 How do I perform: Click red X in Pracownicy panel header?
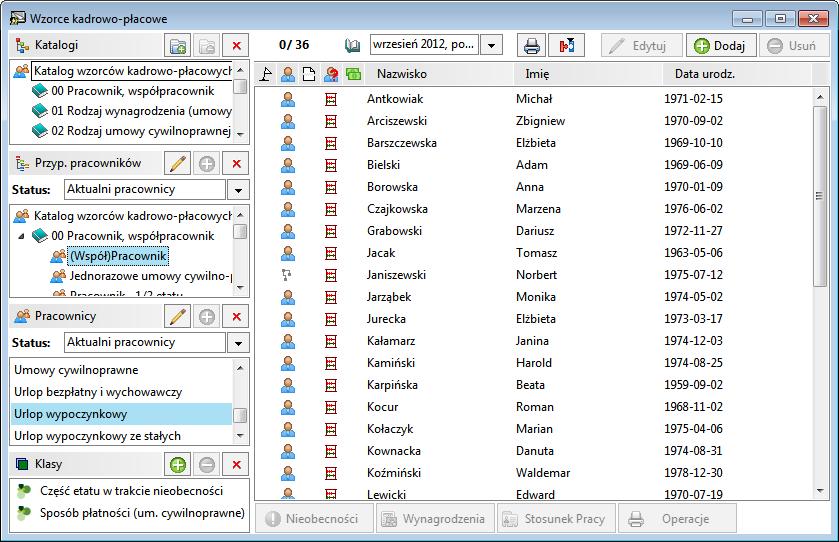[236, 317]
